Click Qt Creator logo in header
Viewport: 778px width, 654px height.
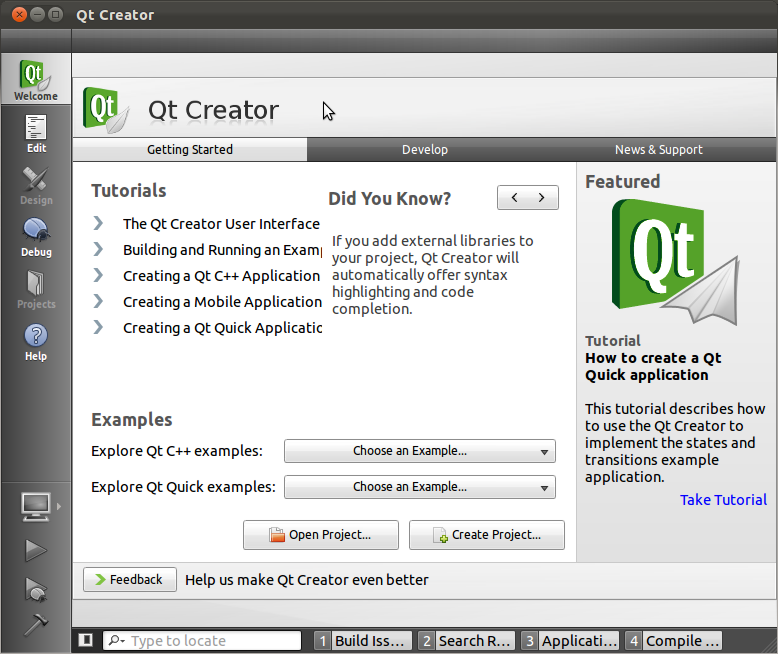(x=106, y=110)
